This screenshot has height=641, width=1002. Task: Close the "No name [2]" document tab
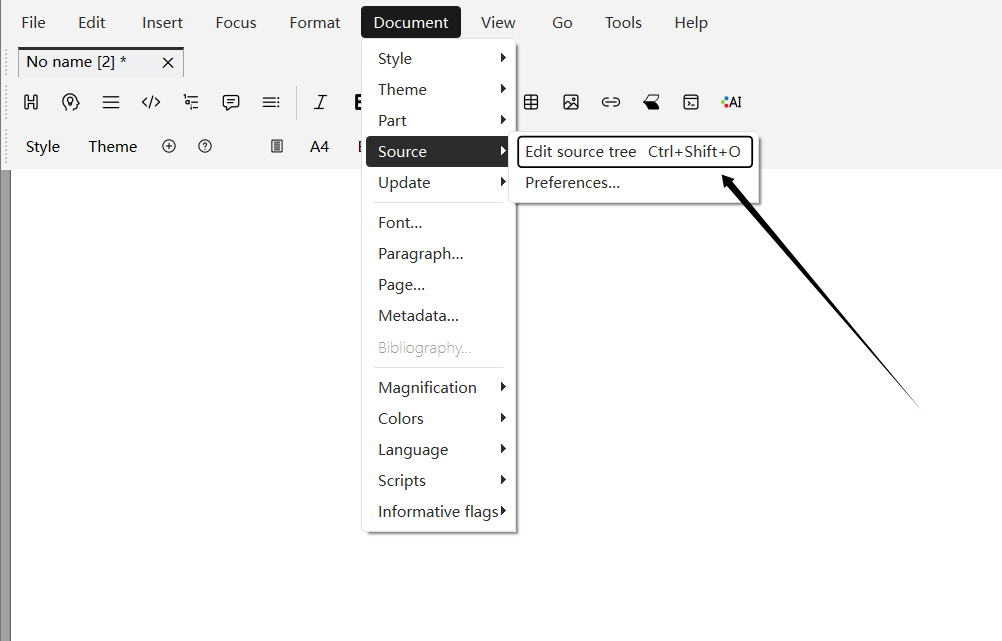[x=168, y=62]
